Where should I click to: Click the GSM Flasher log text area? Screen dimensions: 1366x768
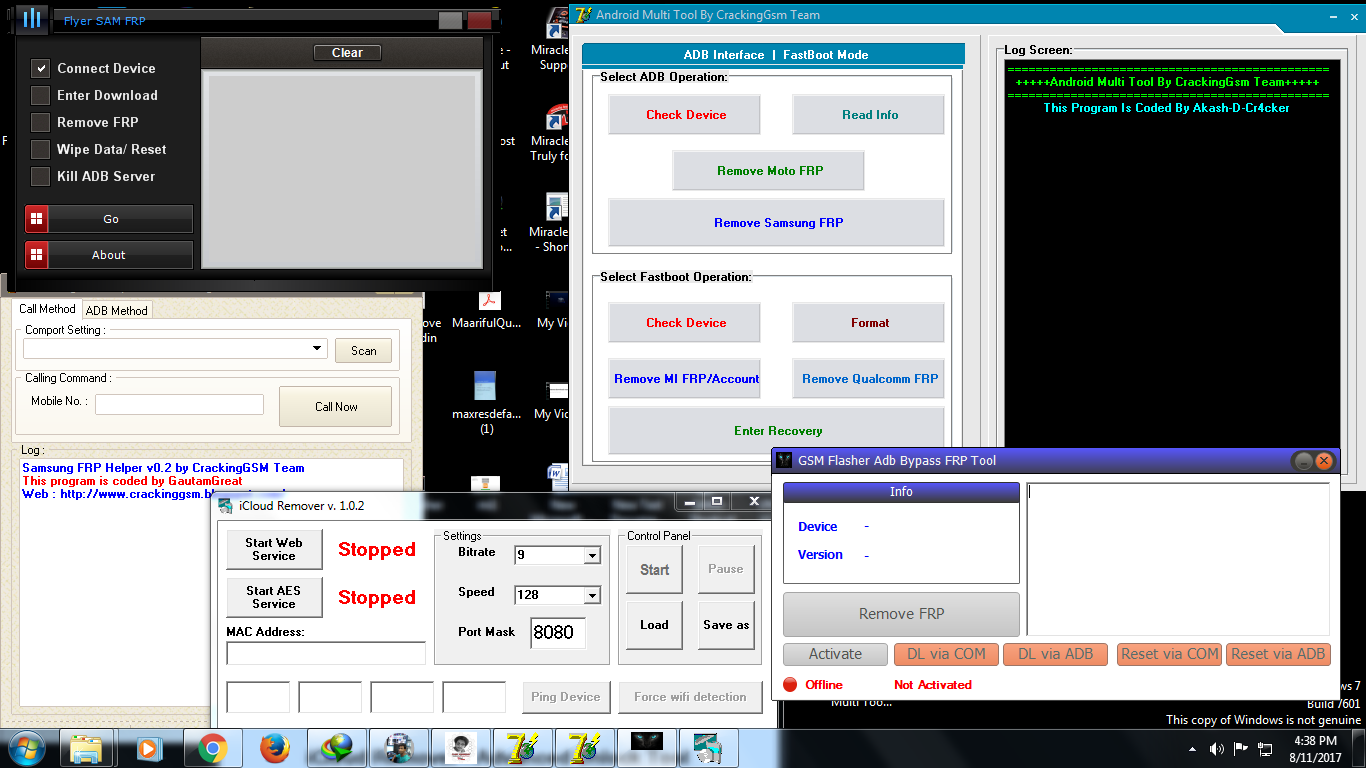click(x=1178, y=559)
